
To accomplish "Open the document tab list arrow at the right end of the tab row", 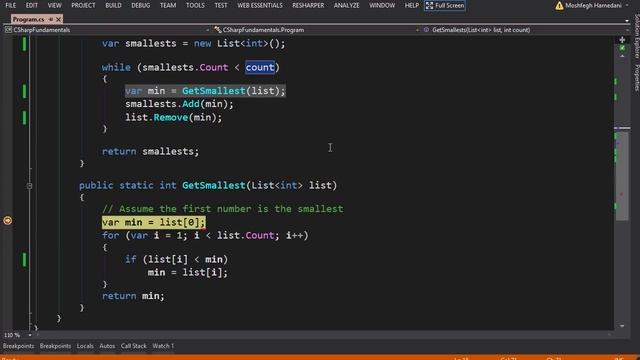I will 627,20.
